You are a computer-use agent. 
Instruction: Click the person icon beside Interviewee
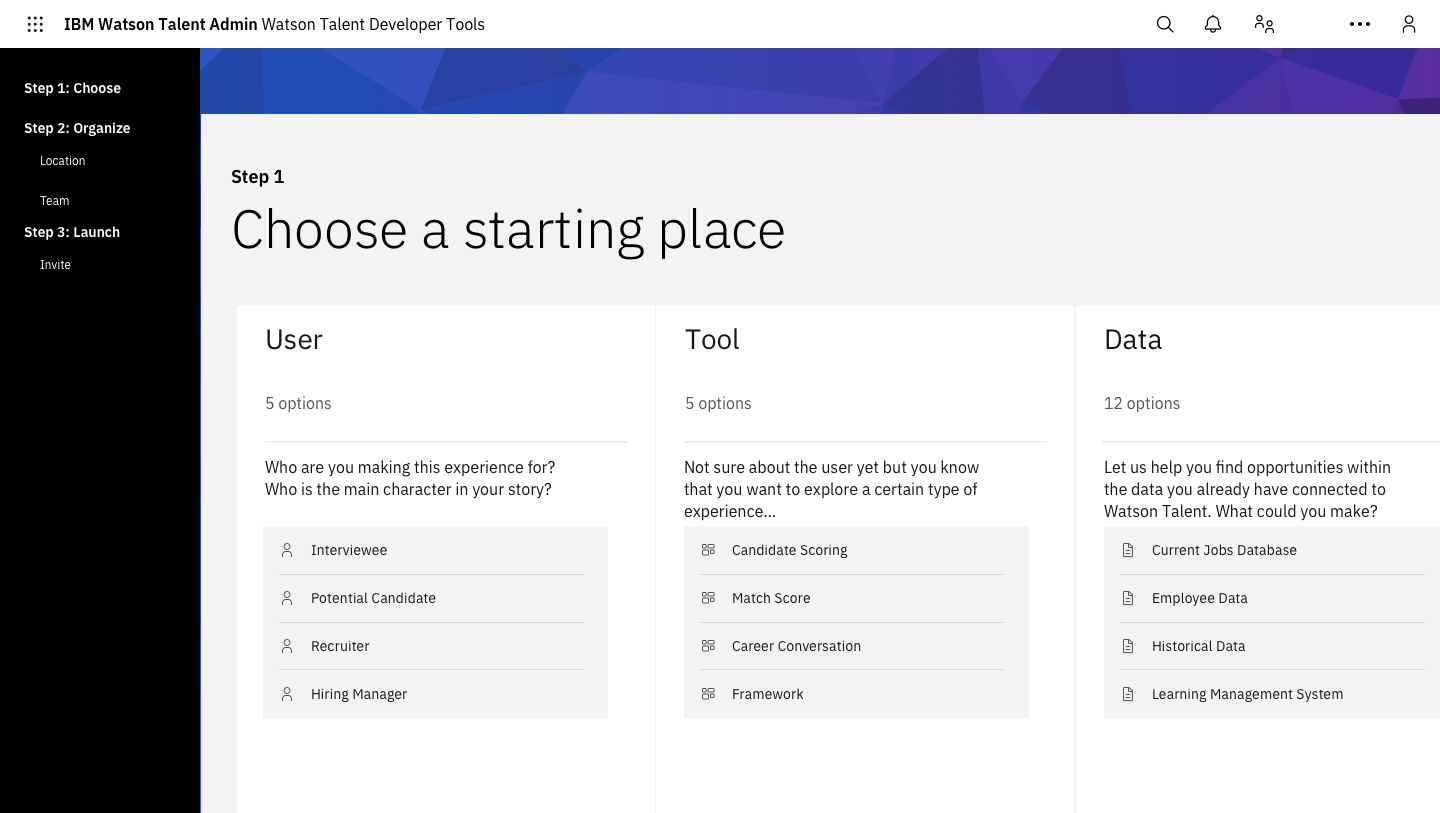pyautogui.click(x=287, y=550)
